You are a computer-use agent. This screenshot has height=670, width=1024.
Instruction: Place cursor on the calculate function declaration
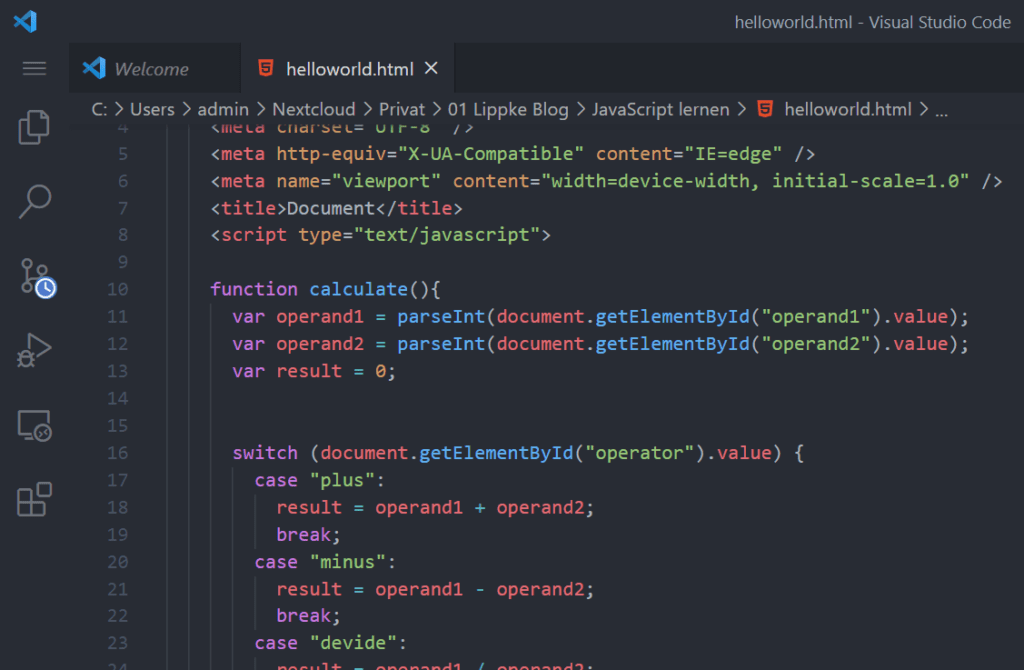pyautogui.click(x=358, y=289)
